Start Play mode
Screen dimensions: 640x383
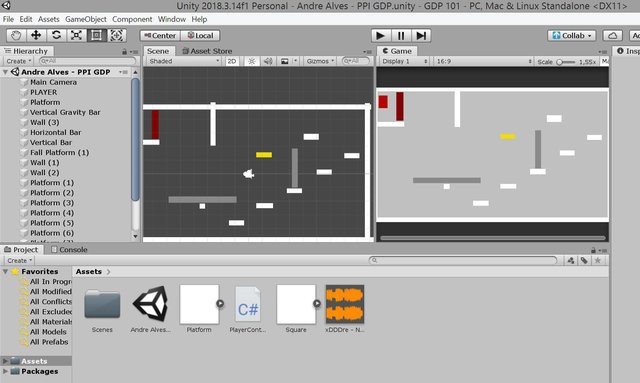[x=380, y=36]
